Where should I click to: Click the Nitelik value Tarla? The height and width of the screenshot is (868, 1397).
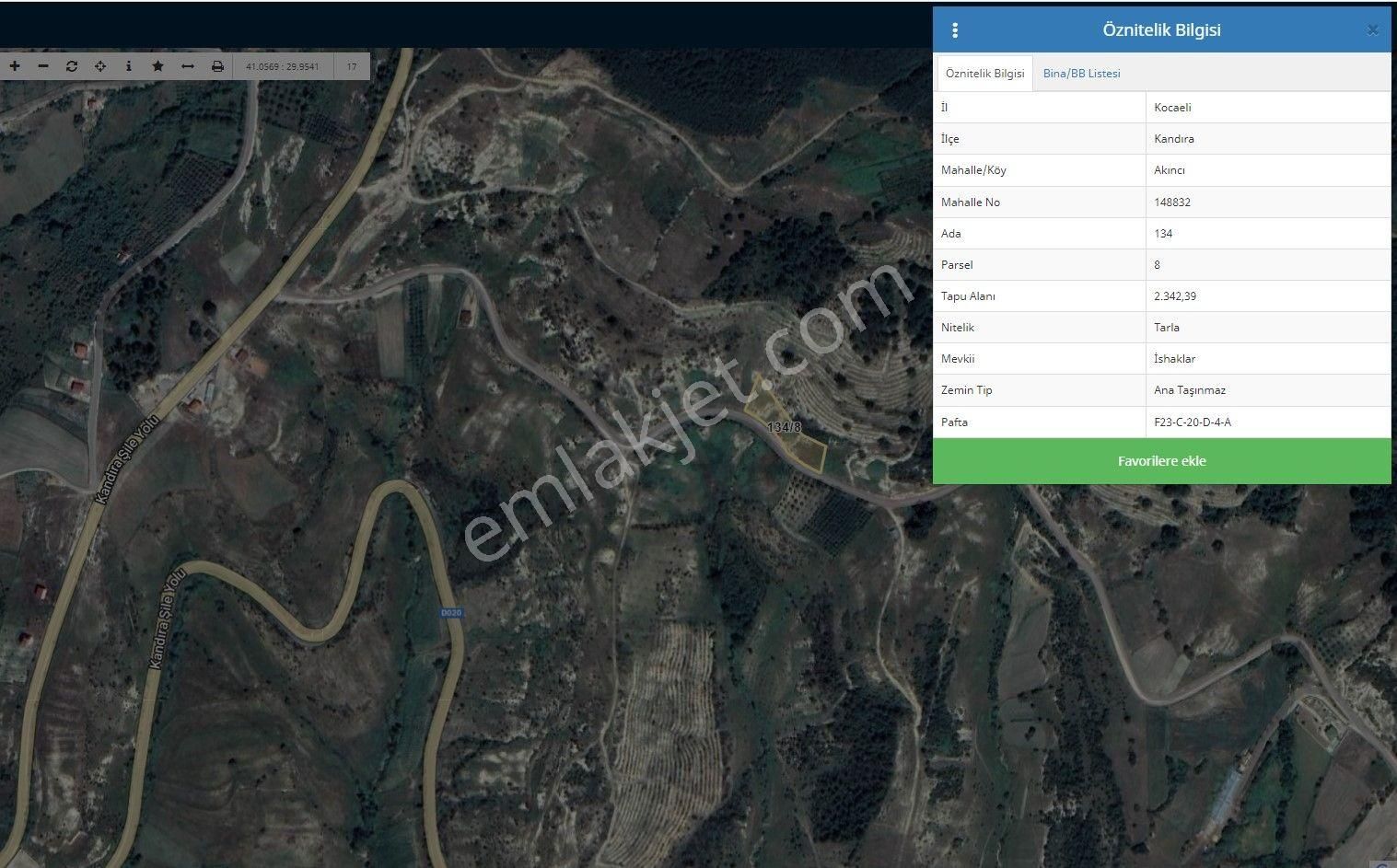[x=1167, y=328]
